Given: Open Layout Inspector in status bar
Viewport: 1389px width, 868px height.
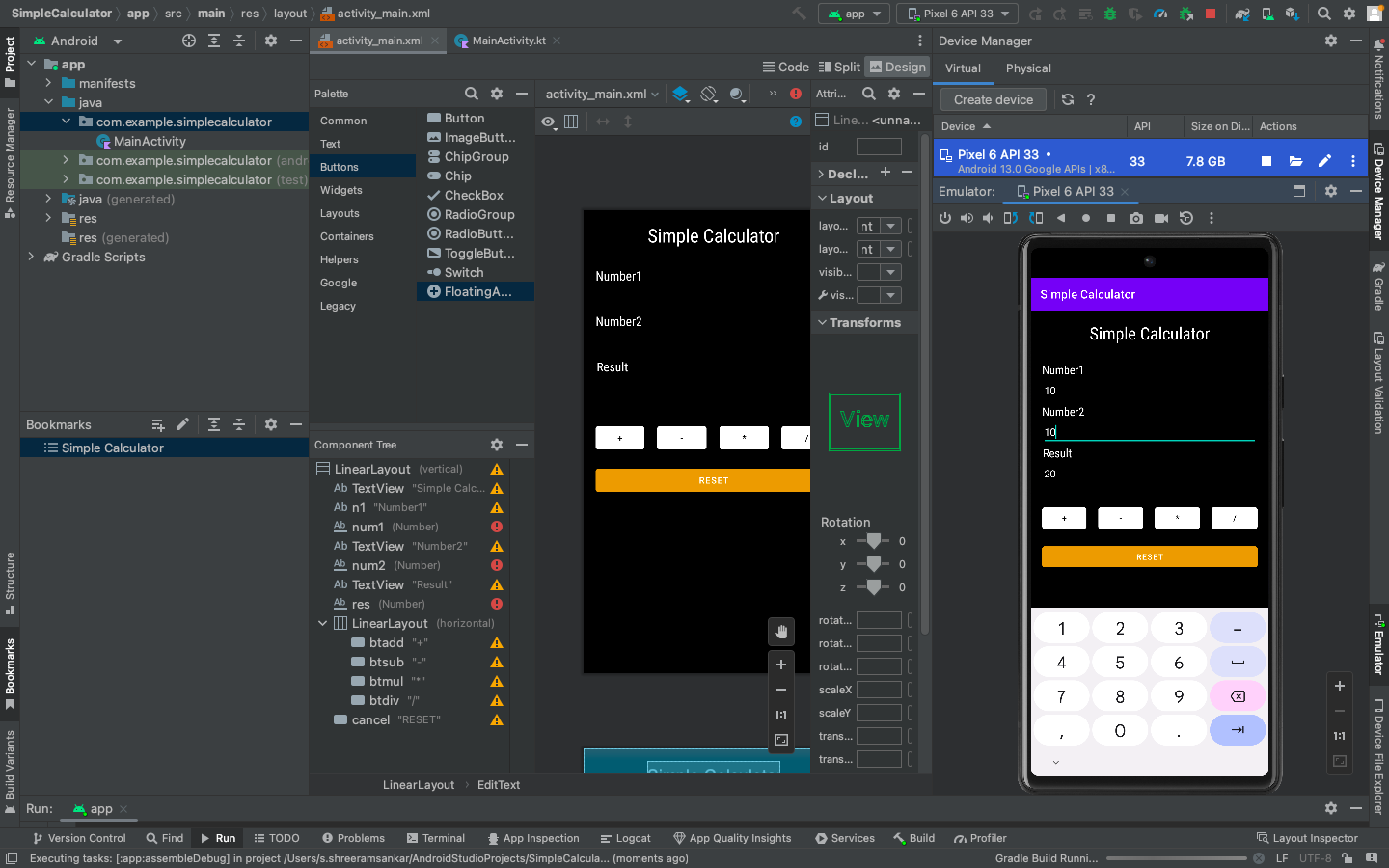Looking at the screenshot, I should pos(1307,838).
